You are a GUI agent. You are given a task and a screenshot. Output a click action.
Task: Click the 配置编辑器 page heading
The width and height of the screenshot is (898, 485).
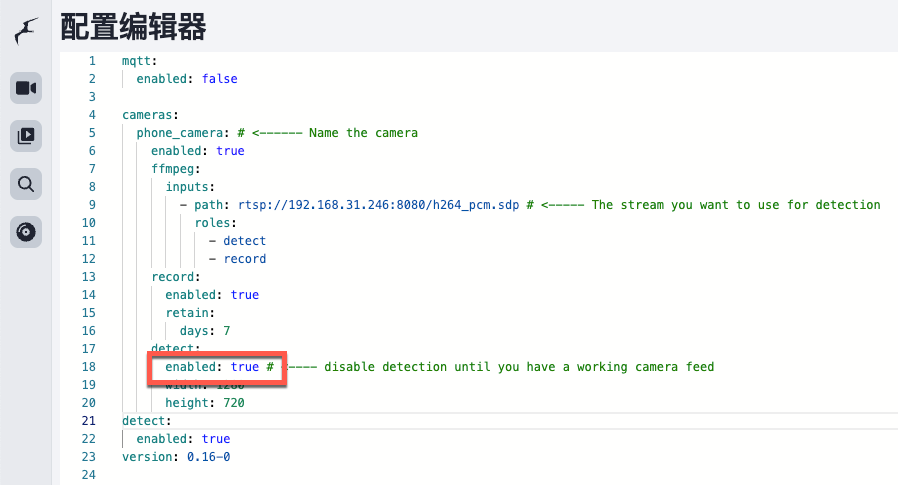tap(133, 27)
